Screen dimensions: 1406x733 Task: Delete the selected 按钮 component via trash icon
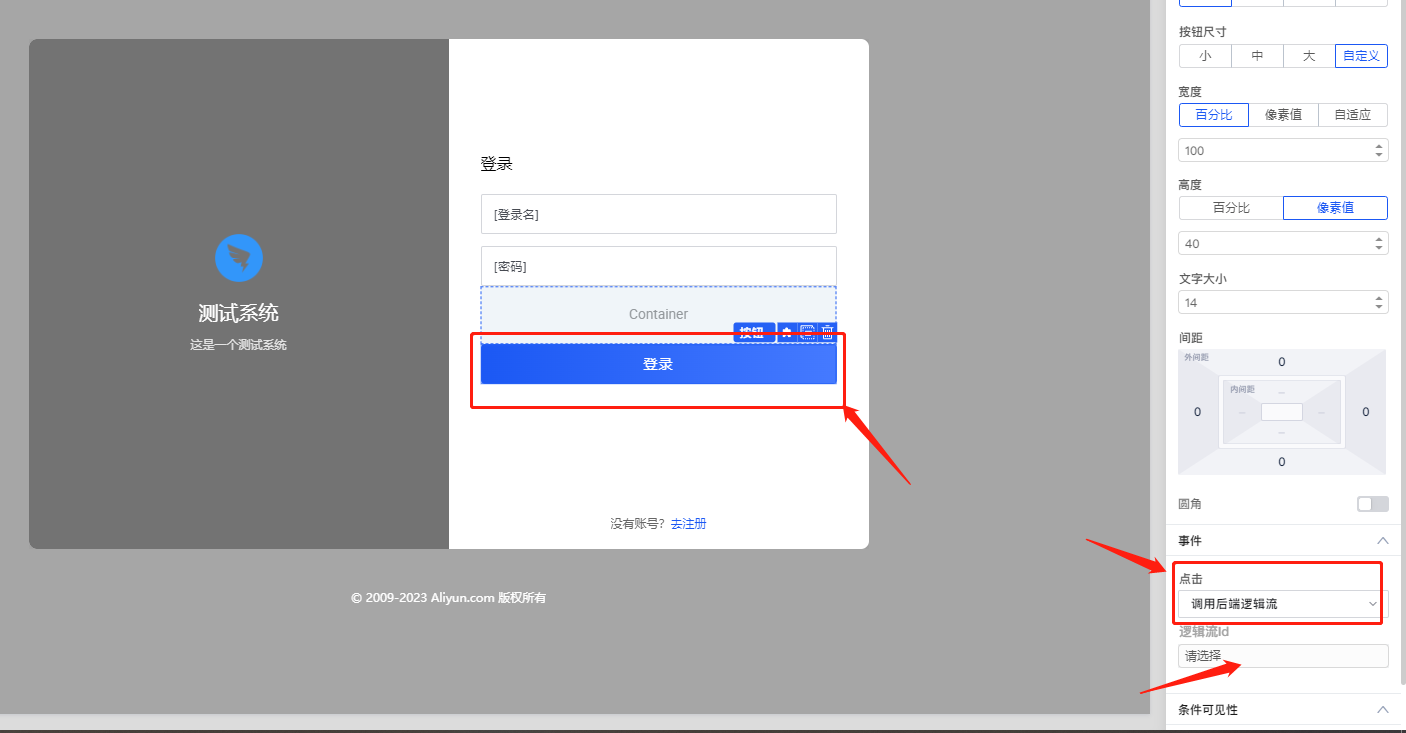click(x=827, y=333)
